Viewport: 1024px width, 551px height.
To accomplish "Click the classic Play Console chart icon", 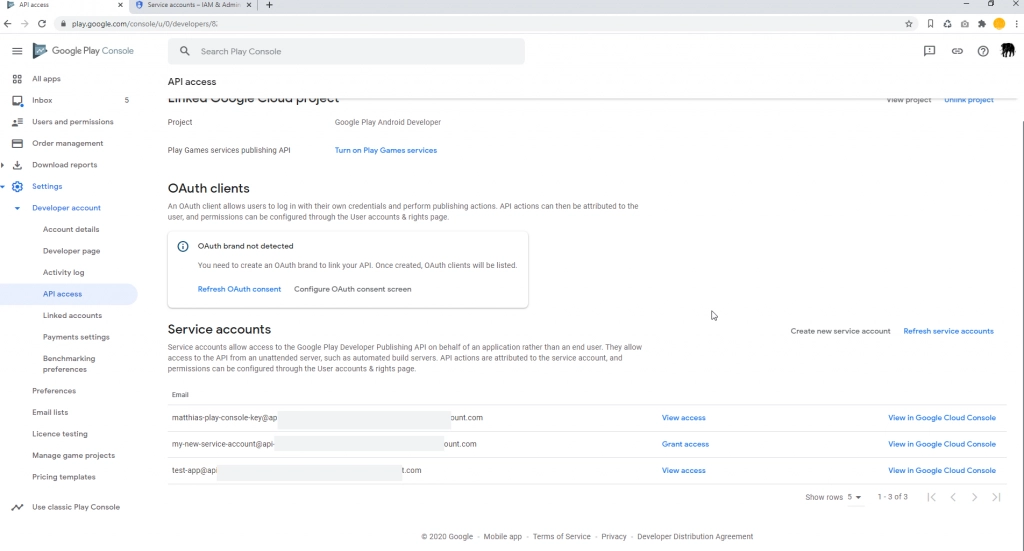I will [17, 507].
